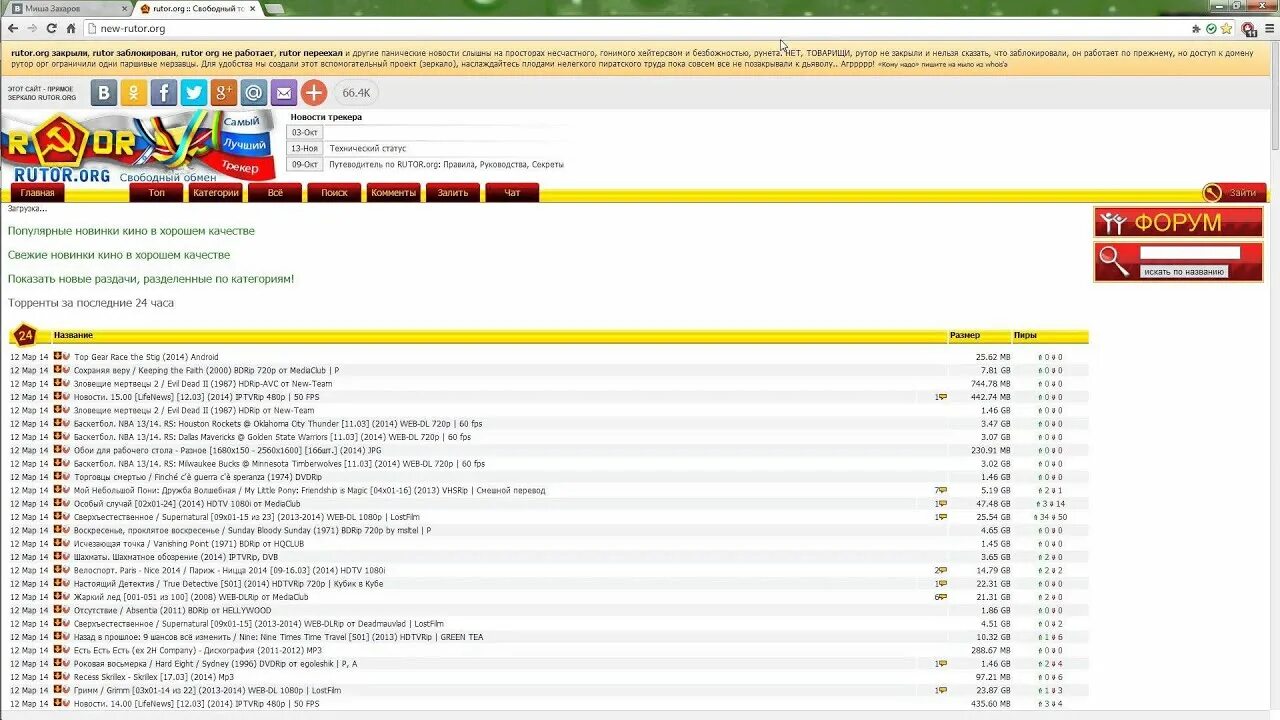Share via the Twitter icon

coord(194,93)
